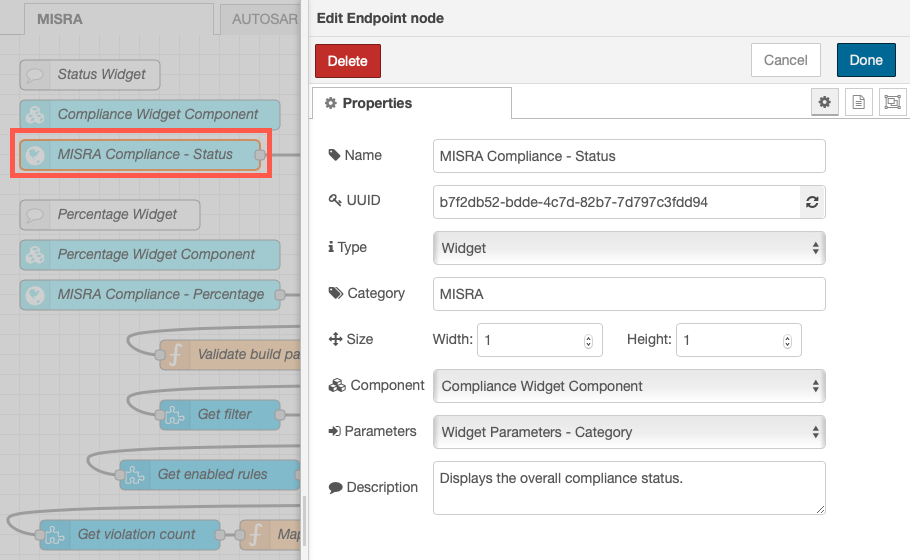Open node settings gear icon
The width and height of the screenshot is (910, 560).
point(824,103)
